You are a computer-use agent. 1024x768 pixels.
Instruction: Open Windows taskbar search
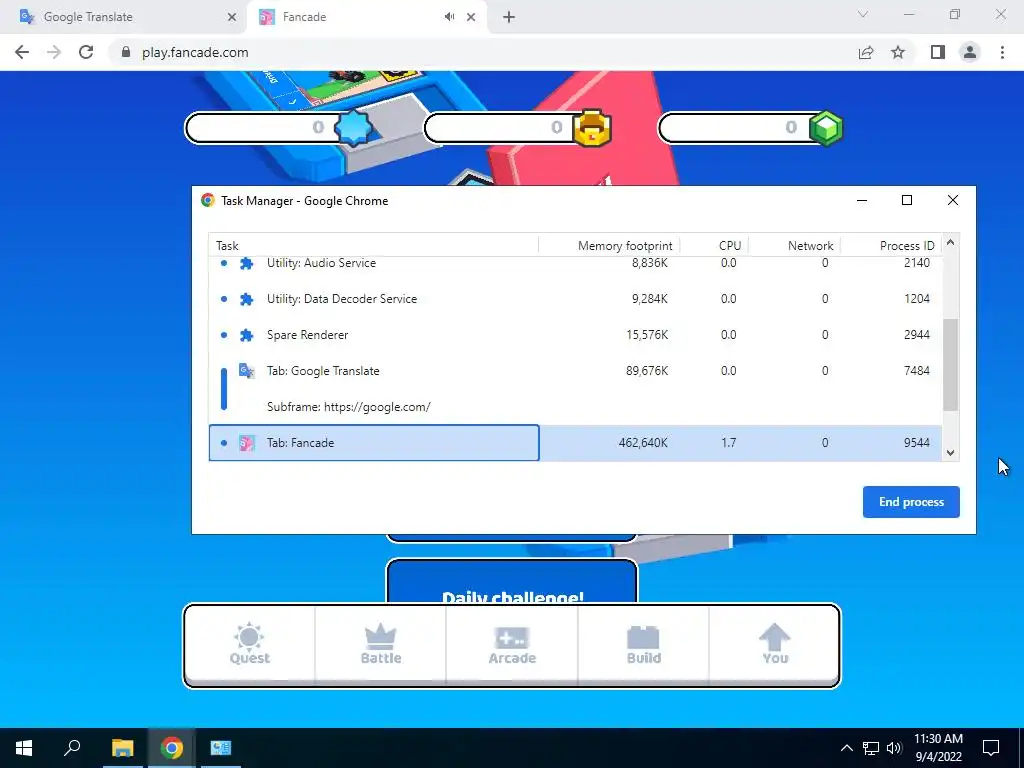click(72, 748)
